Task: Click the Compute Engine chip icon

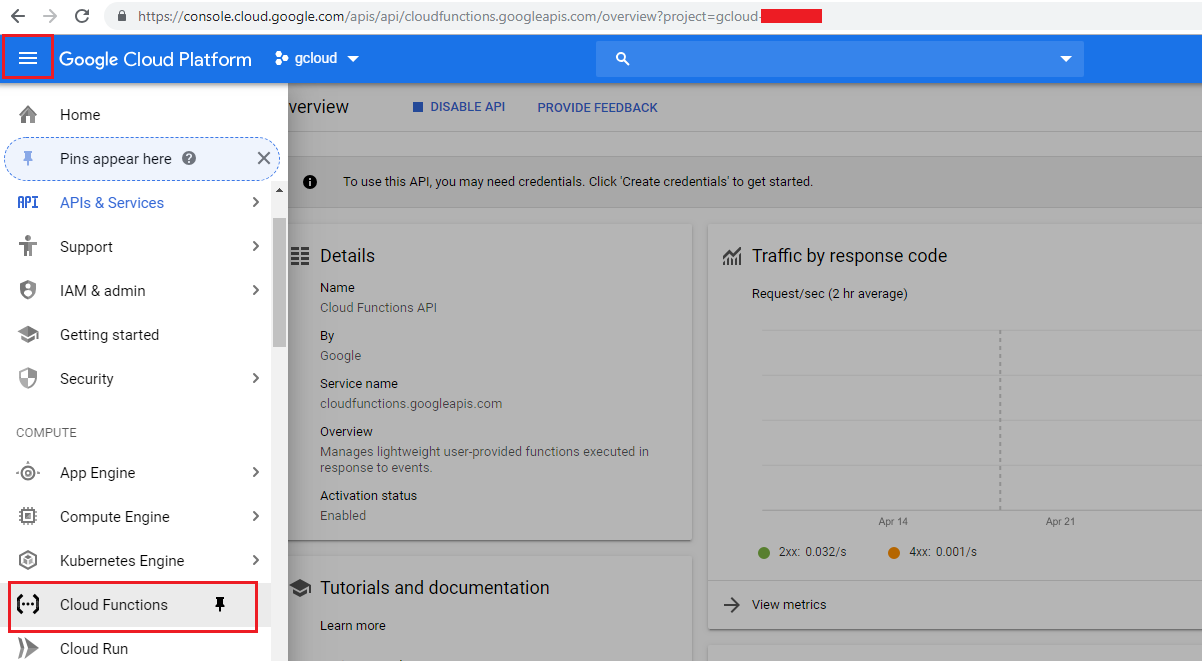Action: (28, 516)
